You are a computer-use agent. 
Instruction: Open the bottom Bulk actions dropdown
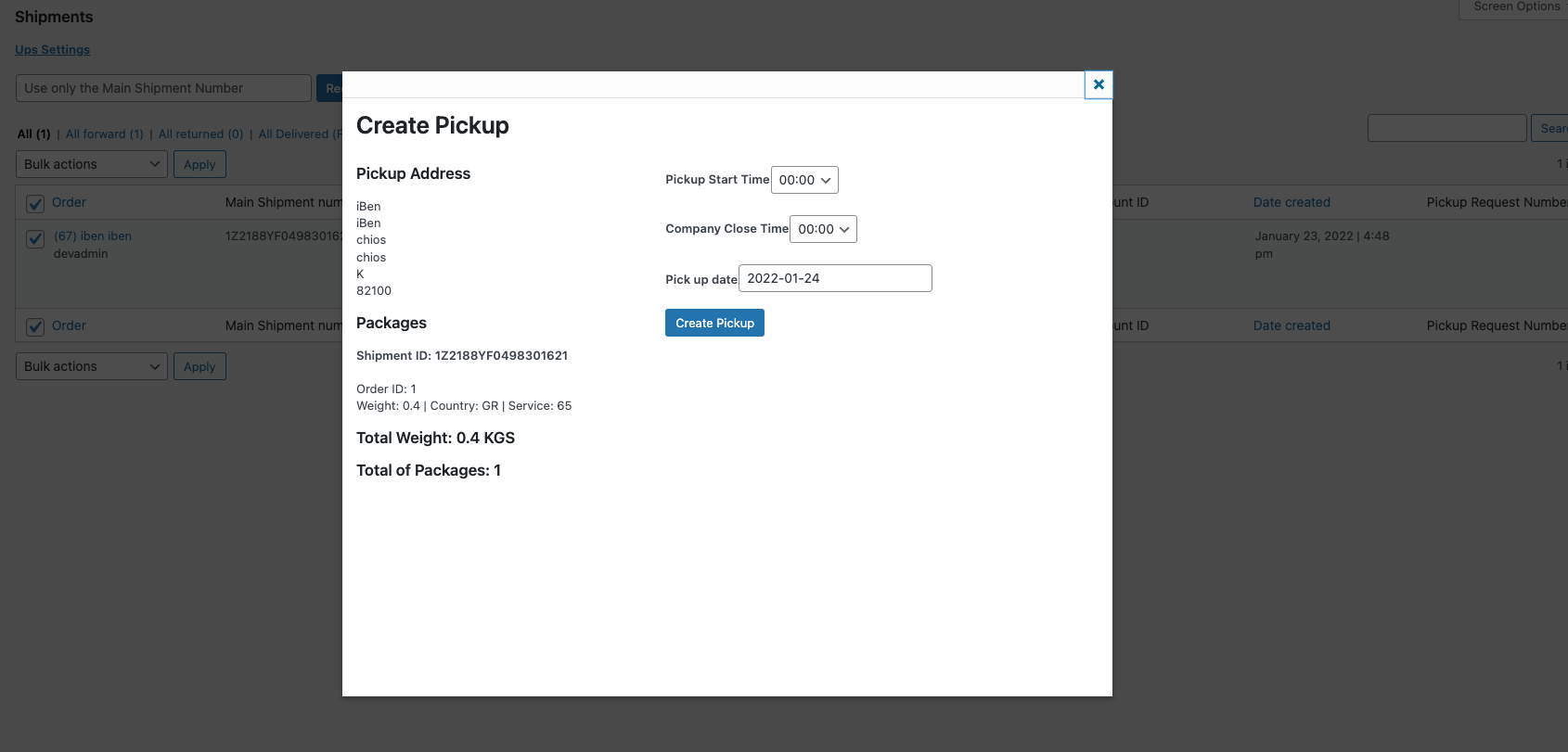(92, 366)
